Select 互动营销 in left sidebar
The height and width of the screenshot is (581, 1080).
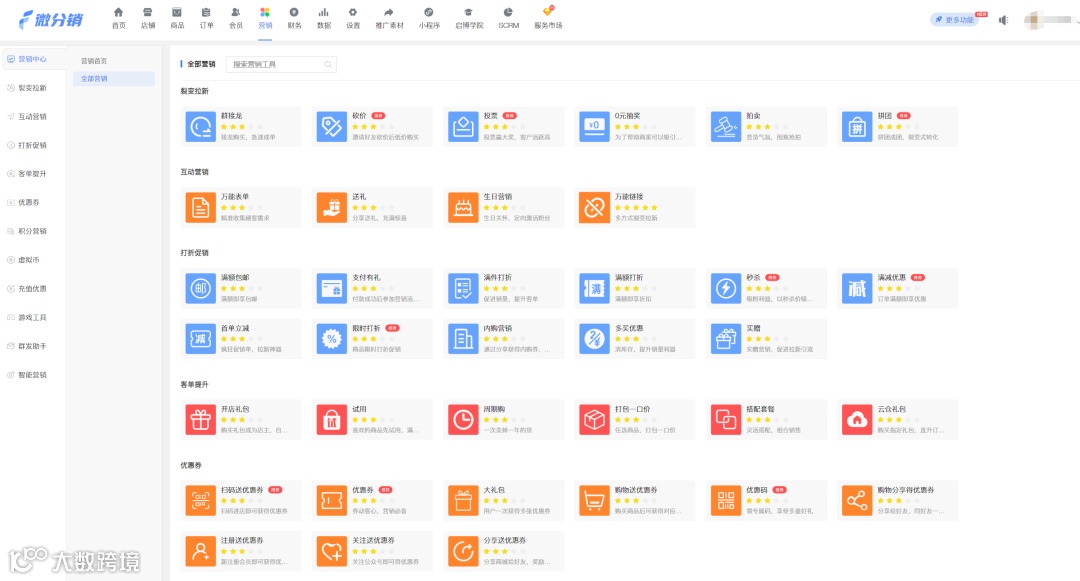[32, 117]
